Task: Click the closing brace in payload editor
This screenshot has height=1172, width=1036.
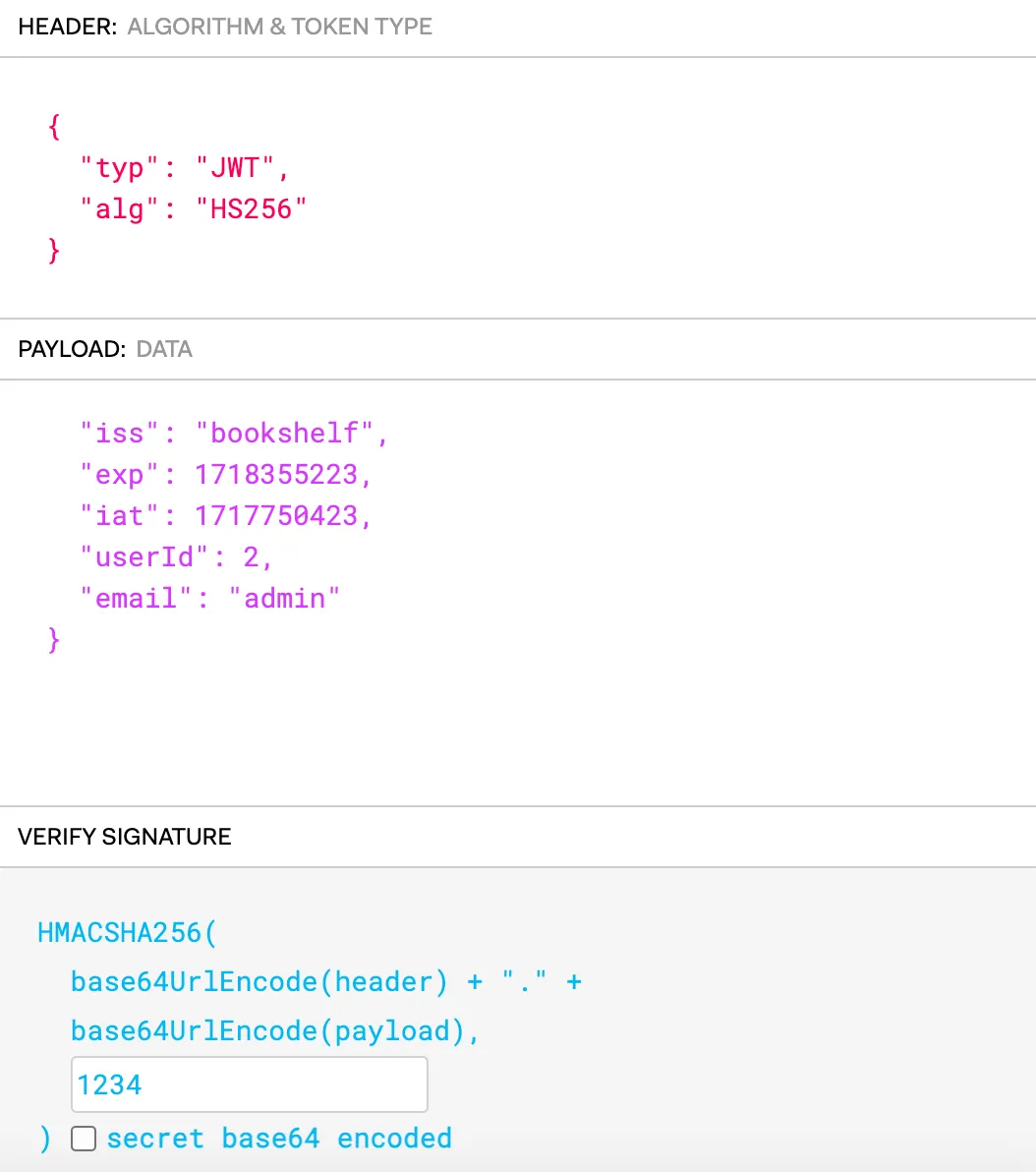Action: (54, 640)
